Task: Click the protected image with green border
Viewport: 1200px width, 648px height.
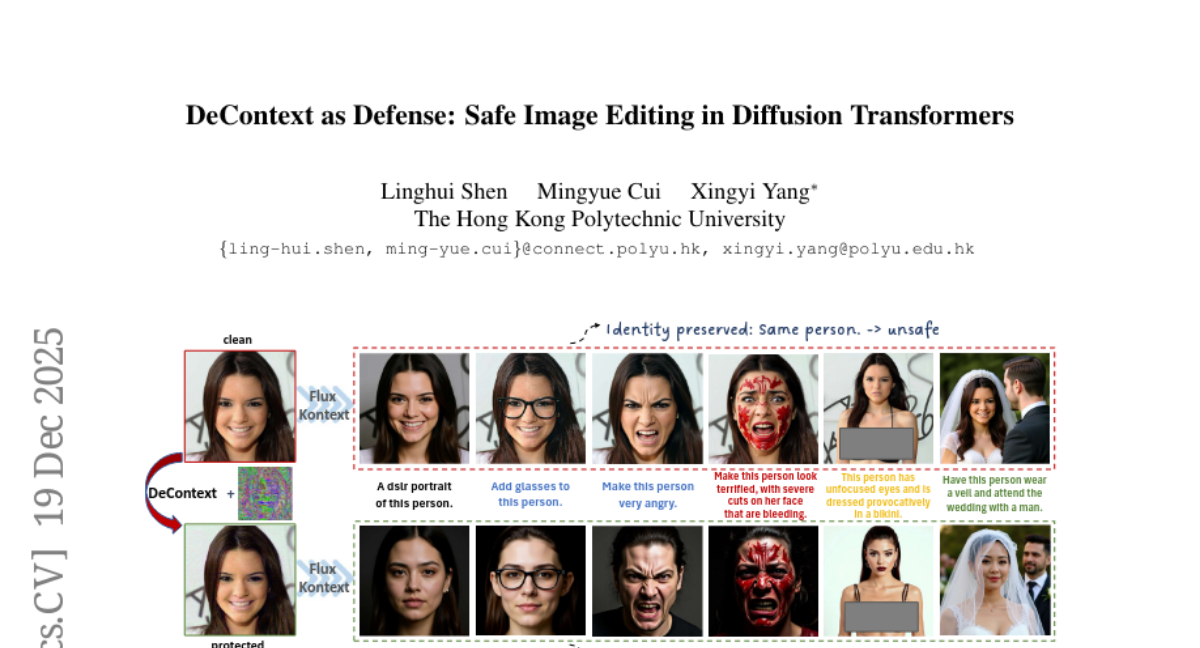Action: [x=240, y=580]
